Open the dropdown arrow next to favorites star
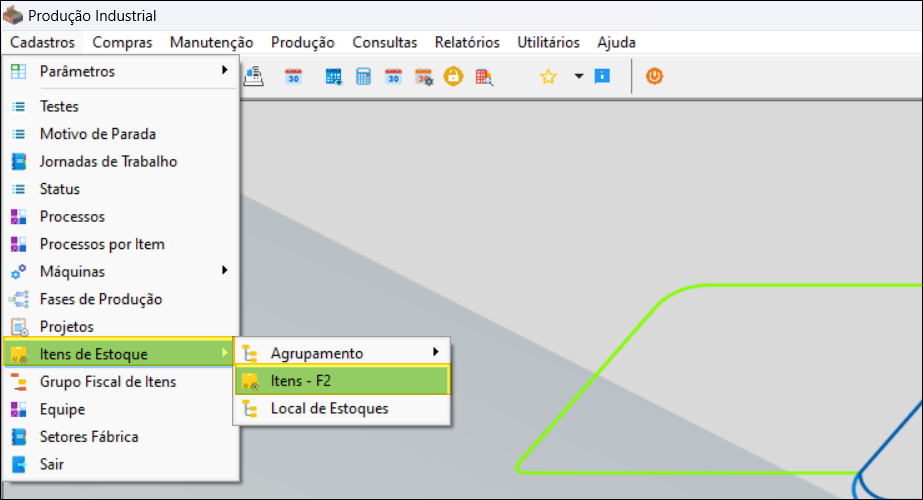This screenshot has height=500, width=923. point(579,76)
